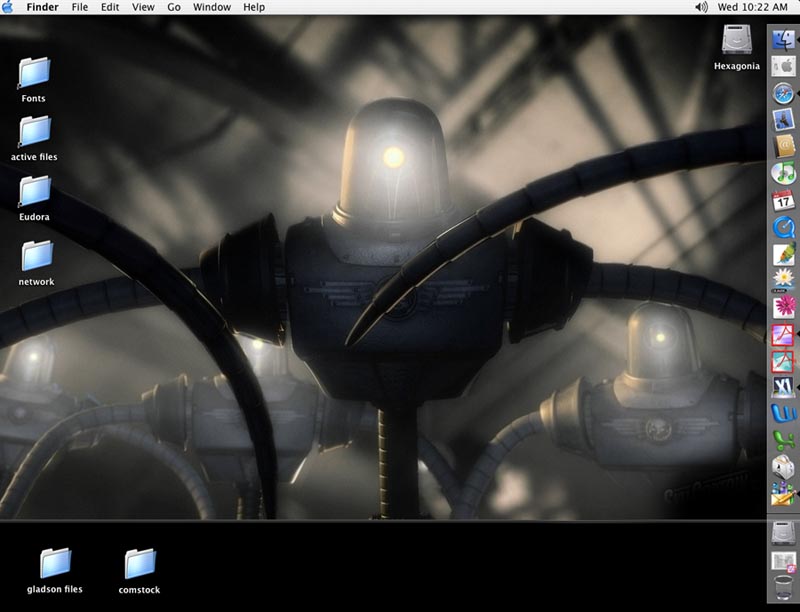800x612 pixels.
Task: Click the menu bar clock
Action: (x=752, y=7)
